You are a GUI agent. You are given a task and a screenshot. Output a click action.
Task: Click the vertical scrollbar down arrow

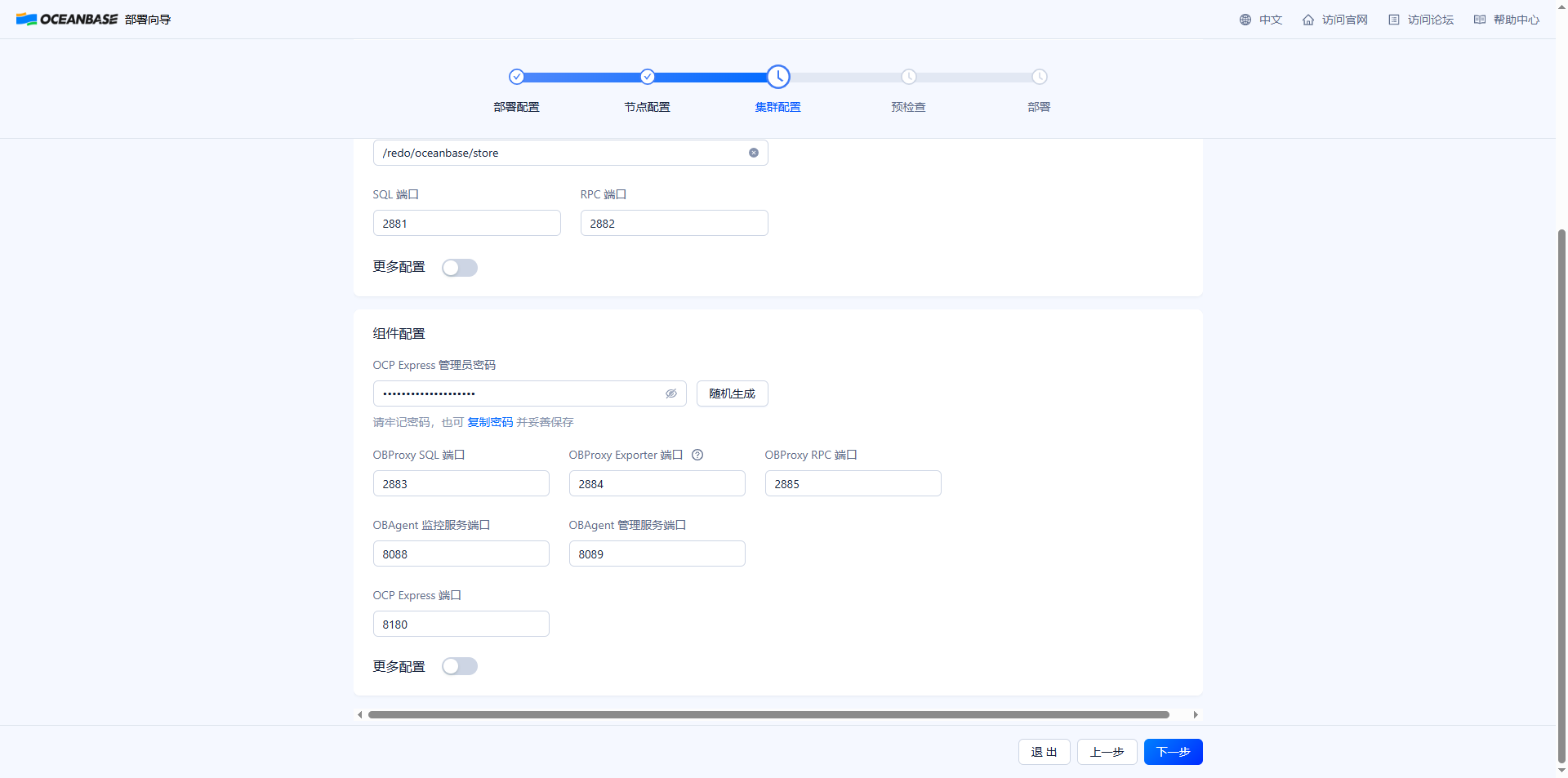point(1562,770)
